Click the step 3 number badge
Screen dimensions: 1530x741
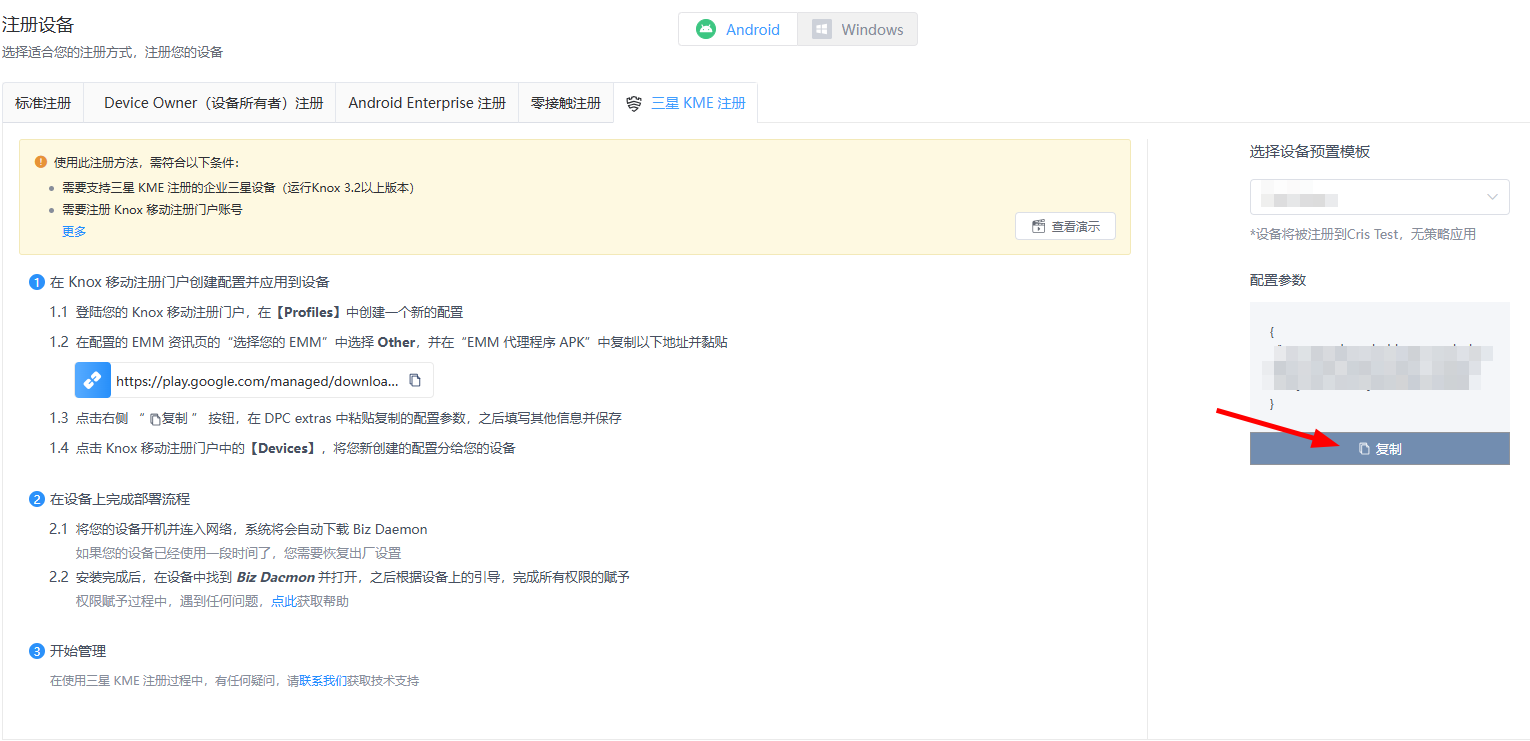point(37,651)
